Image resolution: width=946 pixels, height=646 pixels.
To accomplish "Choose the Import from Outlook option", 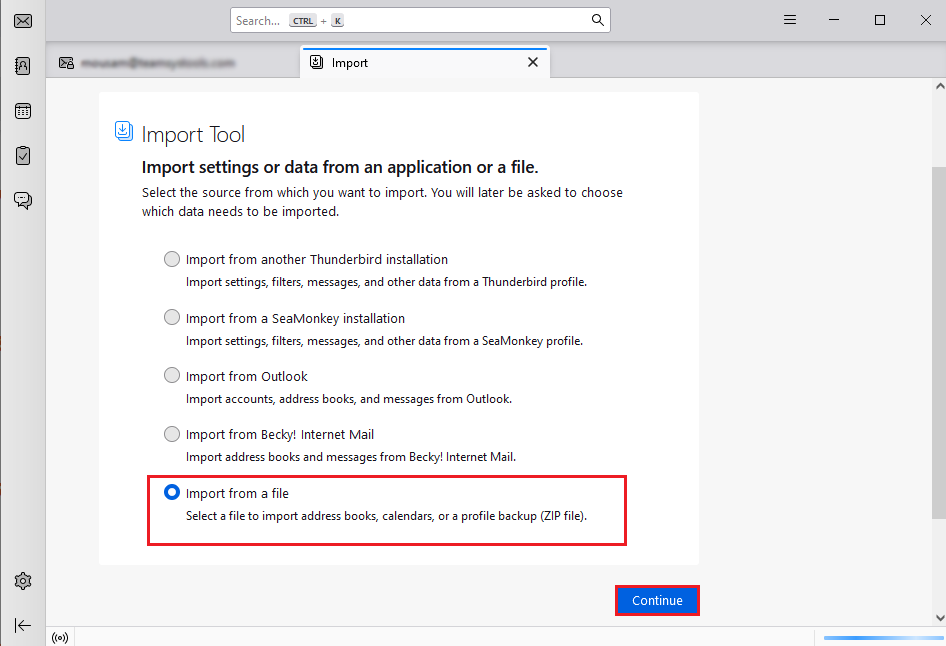I will (x=172, y=375).
